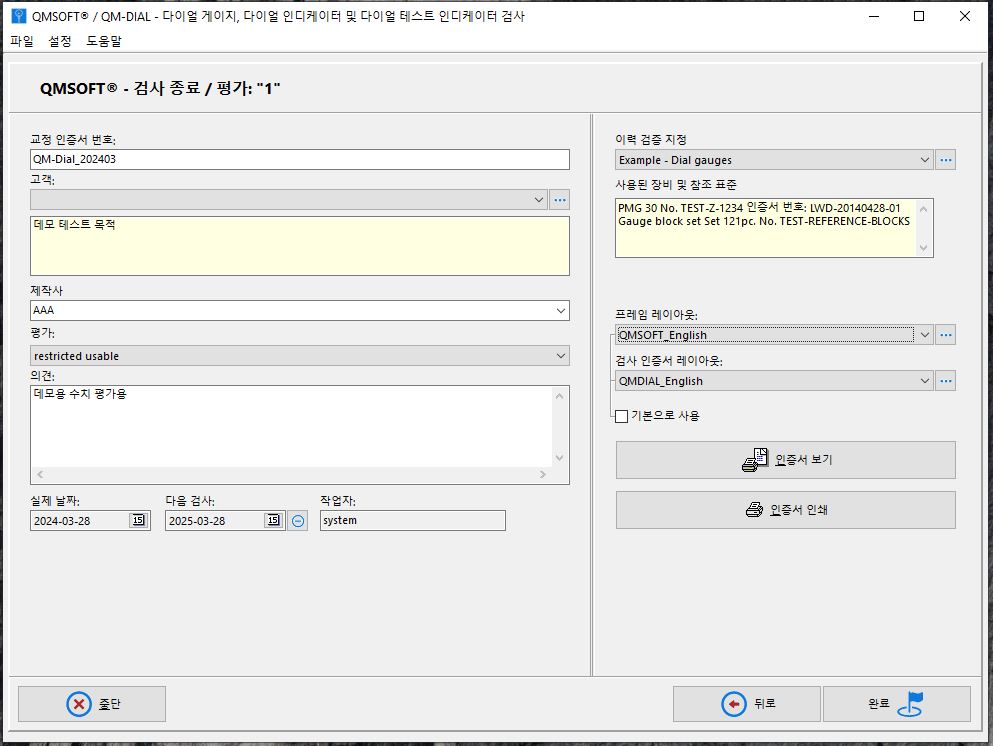Viewport: 993px width, 746px height.
Task: Click ellipsis button next to Example - Dial gauges
Action: tap(946, 160)
